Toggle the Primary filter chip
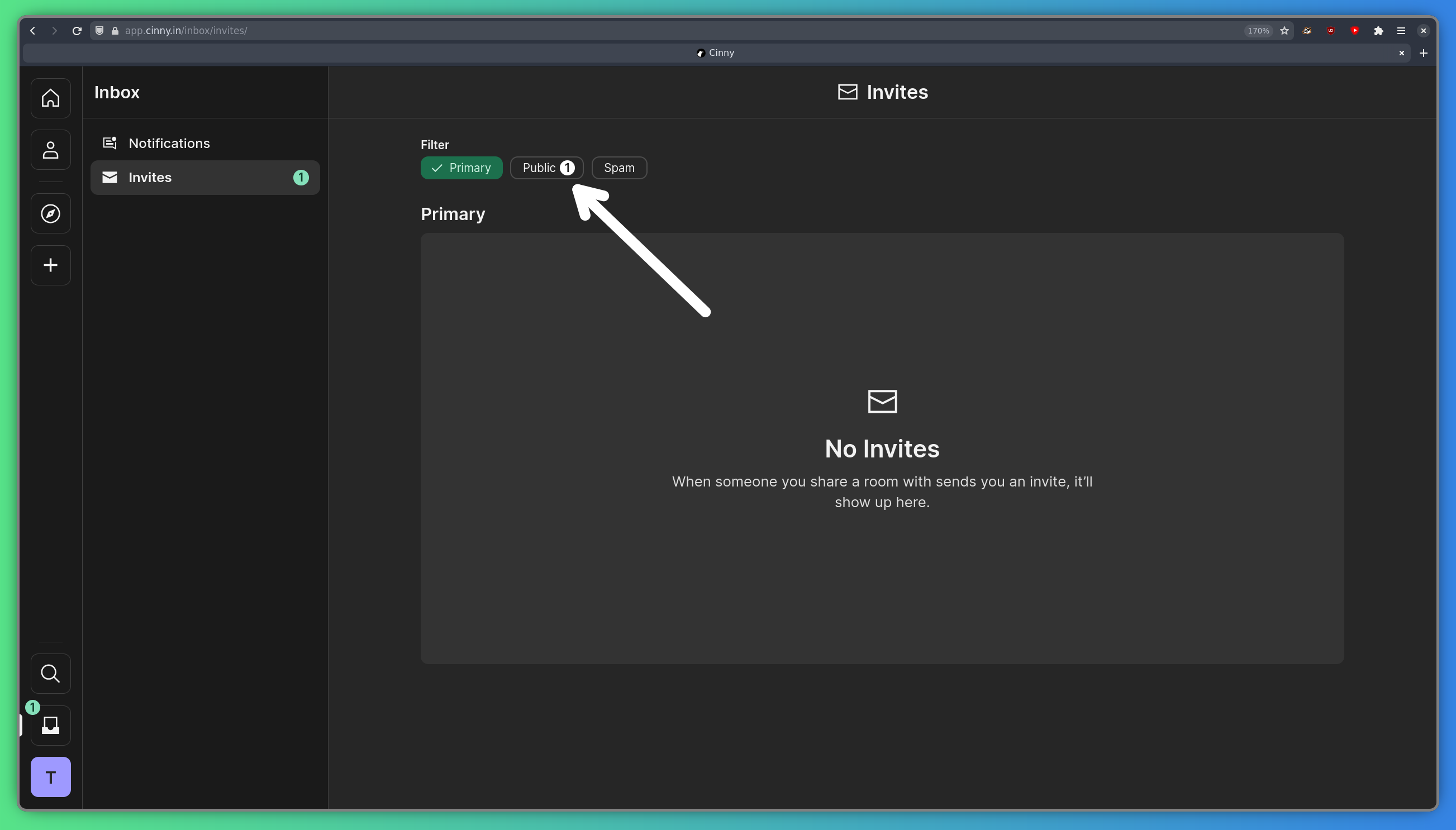This screenshot has height=830, width=1456. [461, 168]
